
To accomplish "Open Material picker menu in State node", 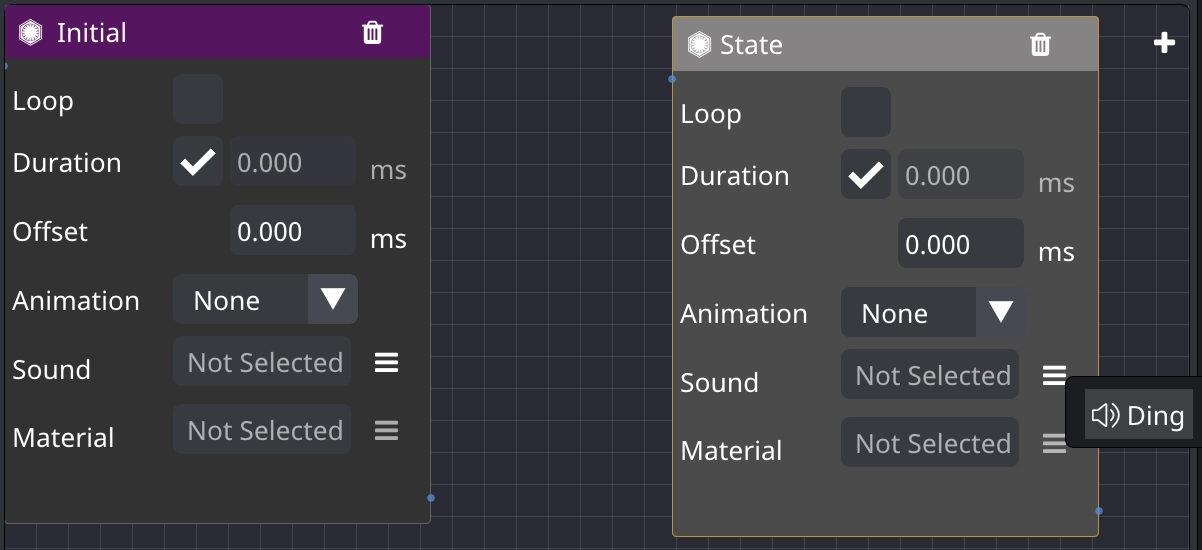I will coord(1054,443).
